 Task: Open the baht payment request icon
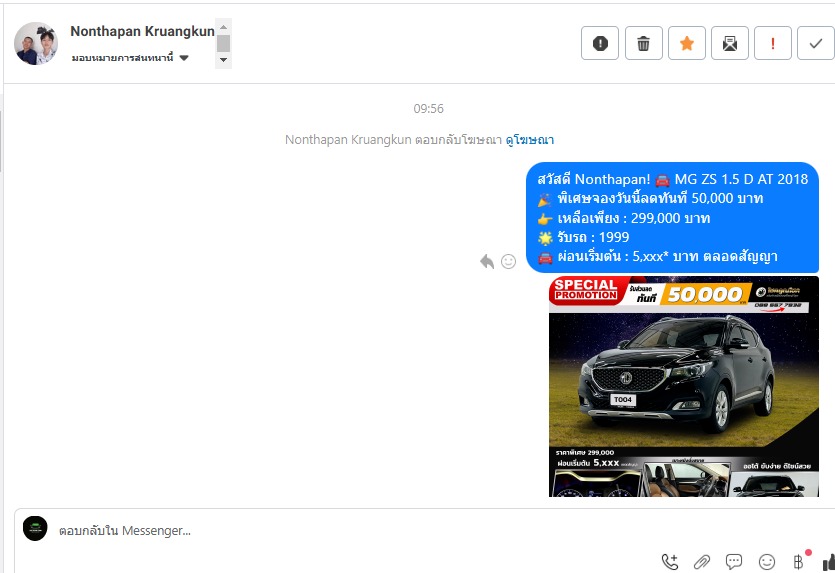pos(798,562)
